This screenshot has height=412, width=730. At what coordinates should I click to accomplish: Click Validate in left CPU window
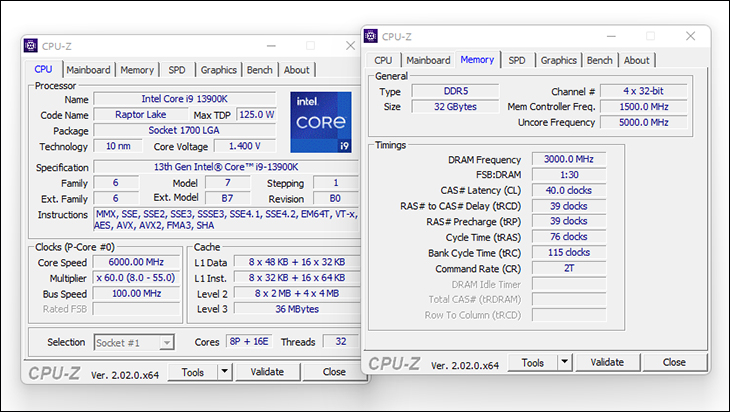pyautogui.click(x=267, y=372)
